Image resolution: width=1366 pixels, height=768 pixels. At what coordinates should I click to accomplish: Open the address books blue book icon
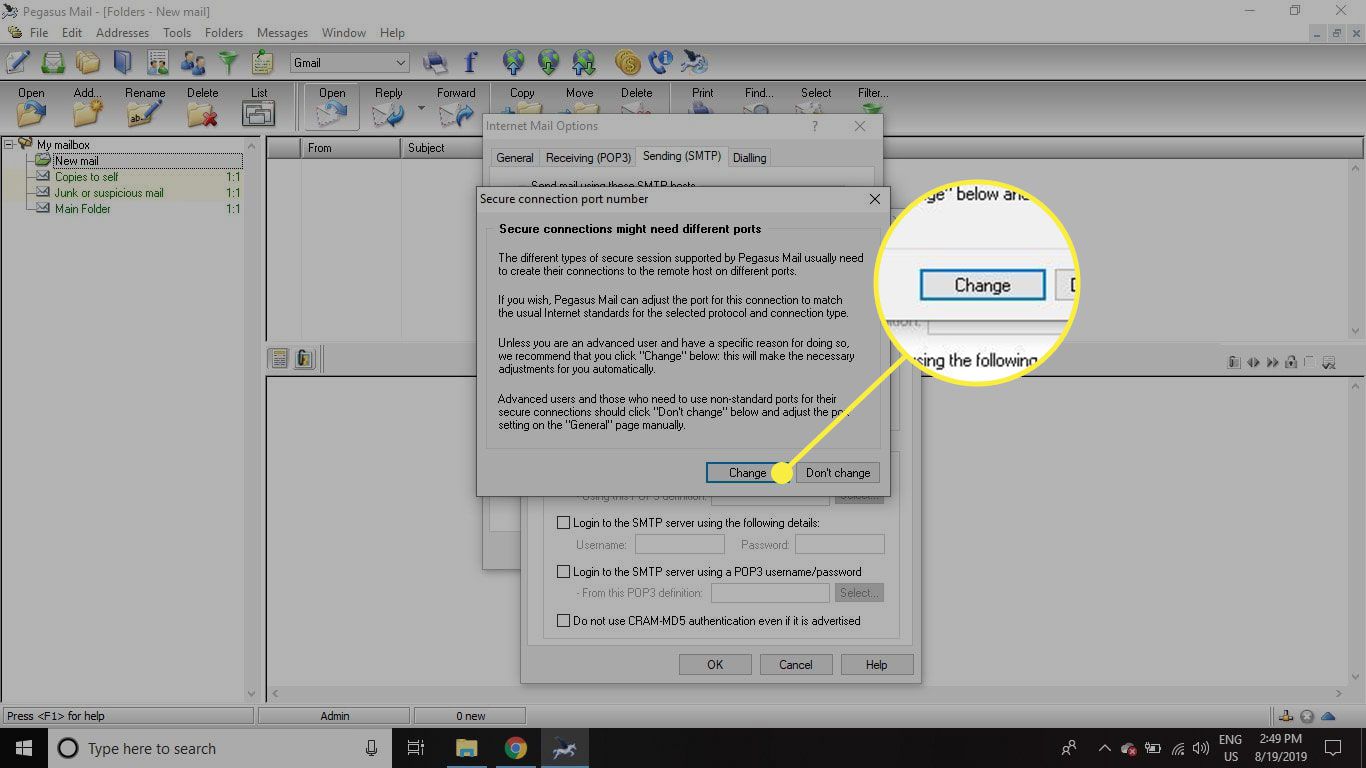[122, 62]
